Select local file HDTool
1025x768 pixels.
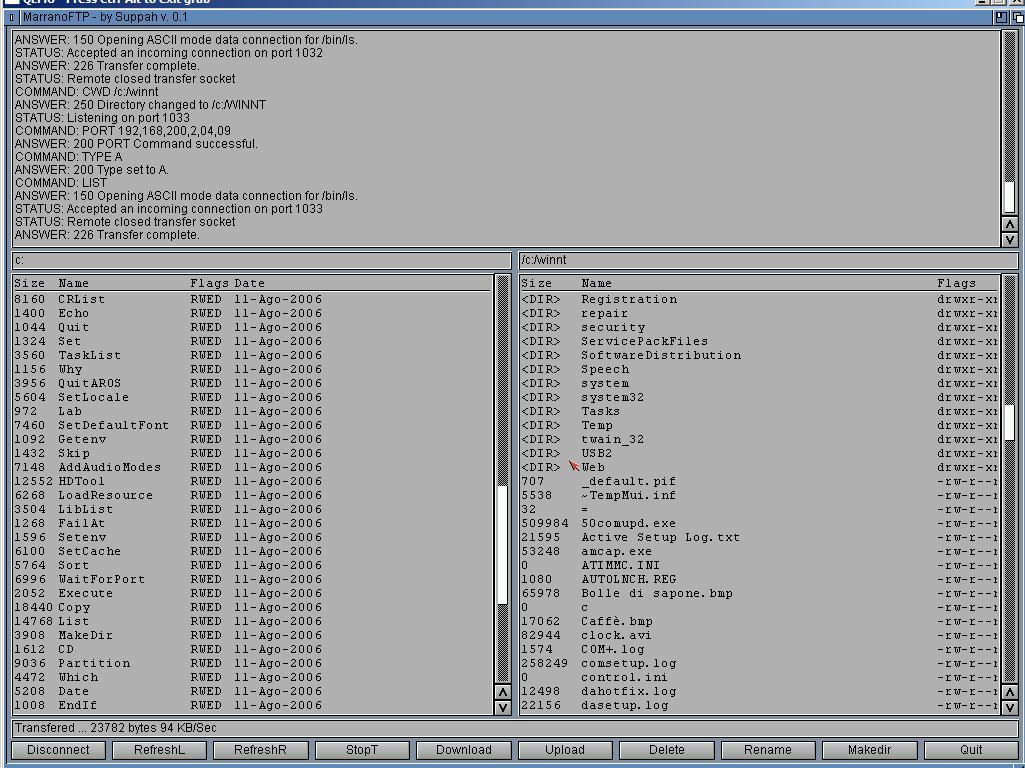tap(252, 482)
